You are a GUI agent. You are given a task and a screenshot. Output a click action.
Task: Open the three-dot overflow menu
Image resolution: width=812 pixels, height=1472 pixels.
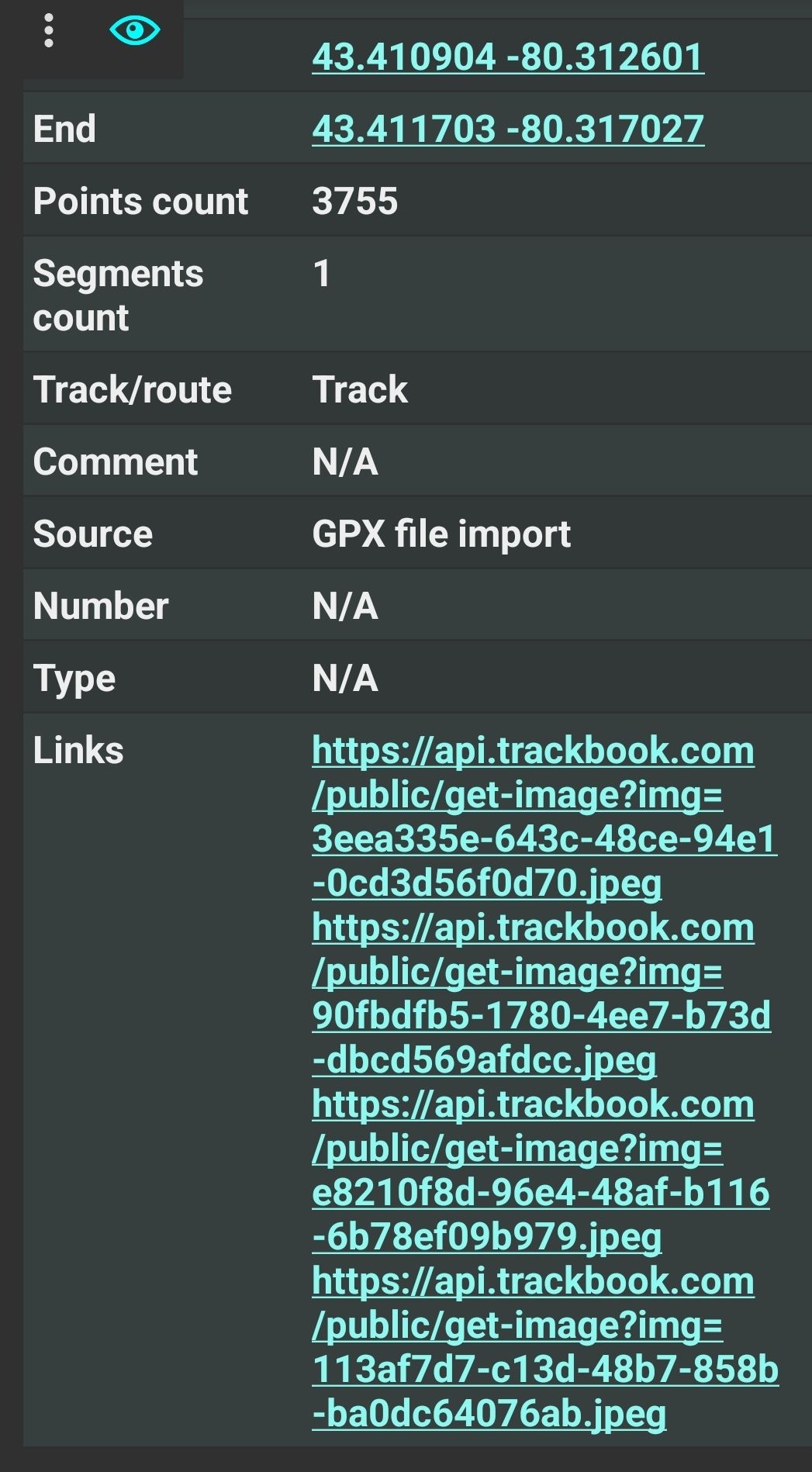[x=49, y=31]
